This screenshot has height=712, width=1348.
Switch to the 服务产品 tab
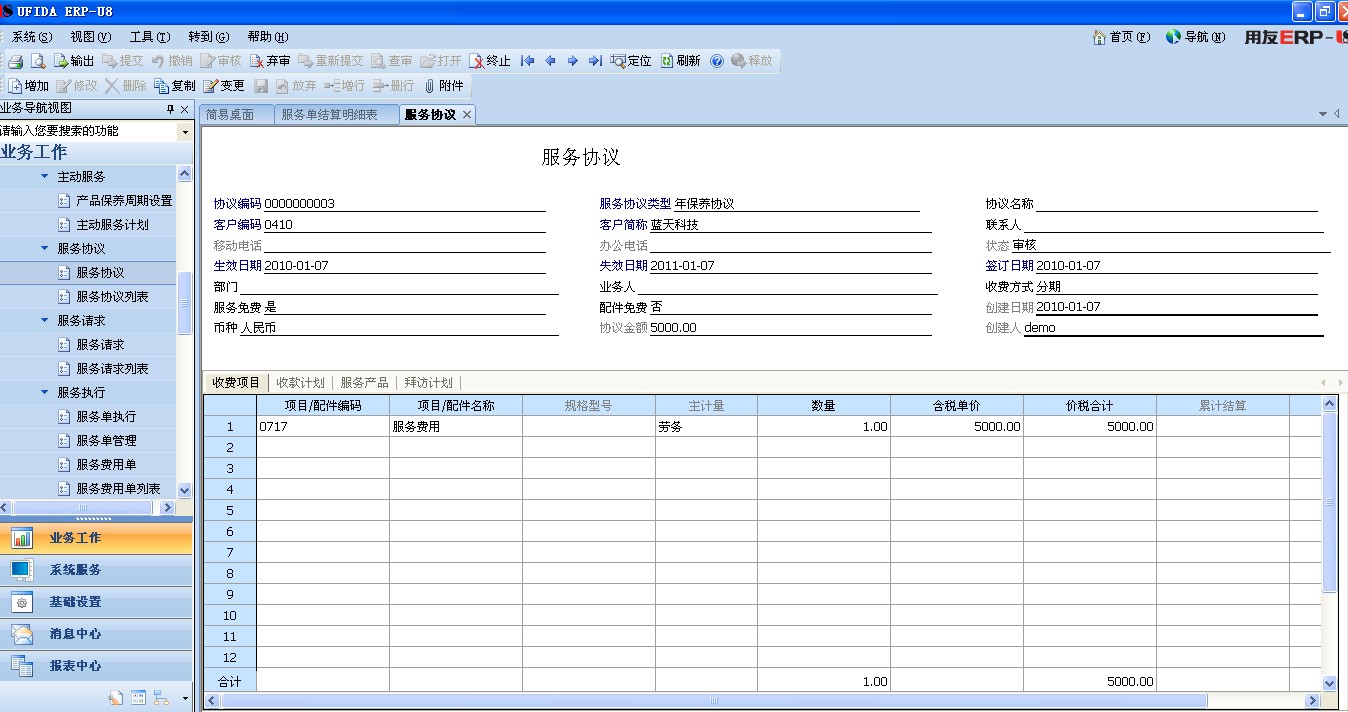coord(364,383)
